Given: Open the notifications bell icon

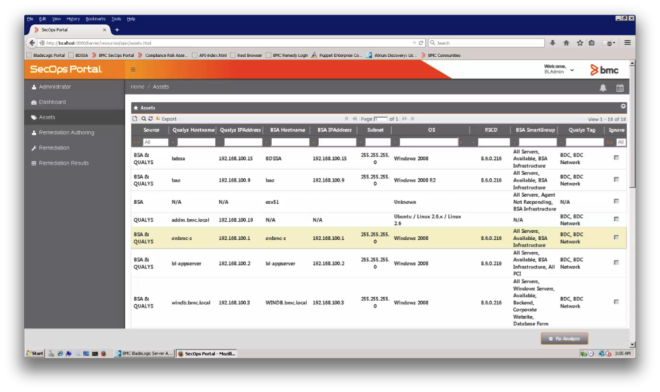Looking at the screenshot, I should click(603, 88).
